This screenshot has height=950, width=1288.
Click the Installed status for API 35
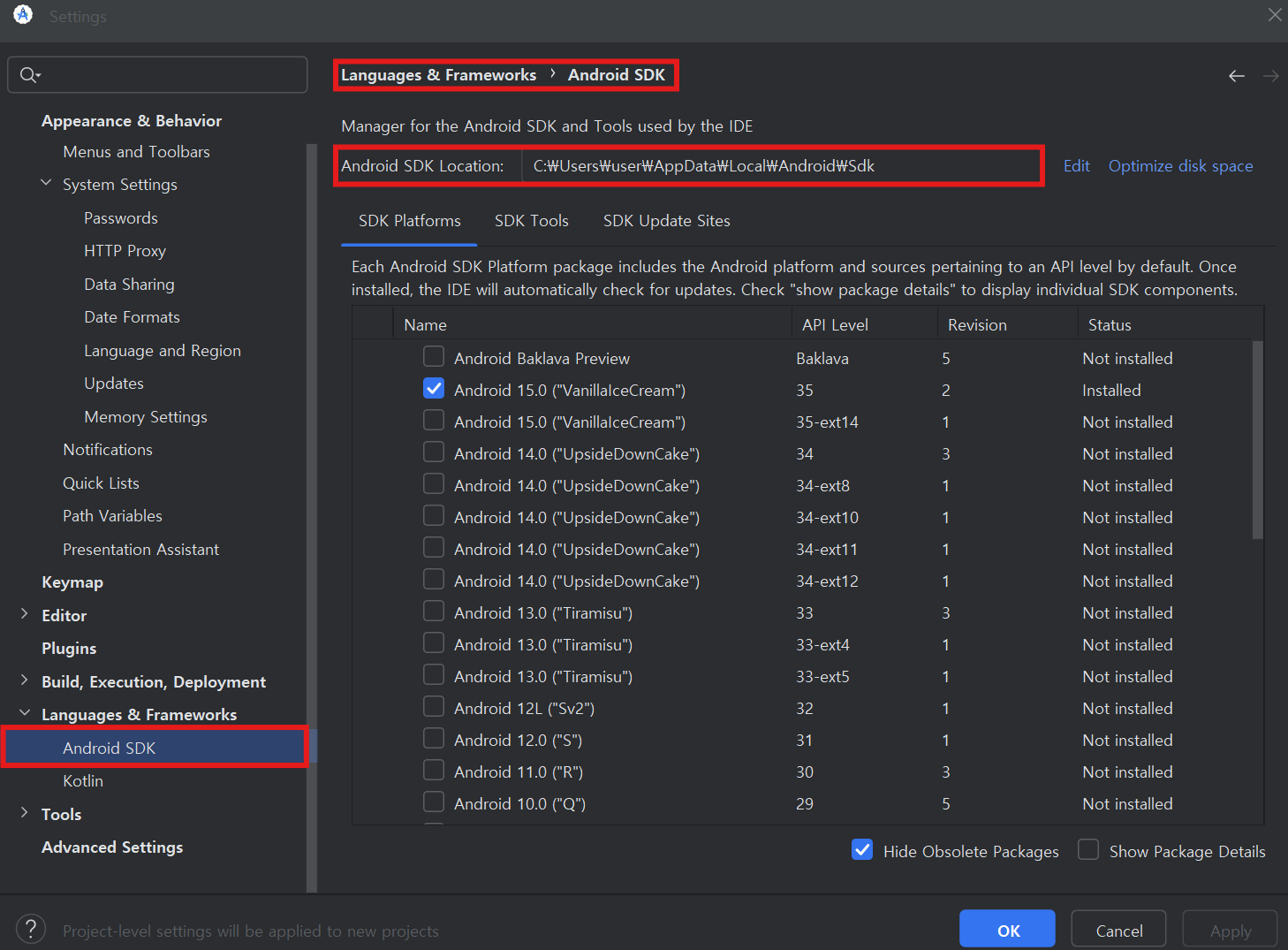pos(1111,391)
